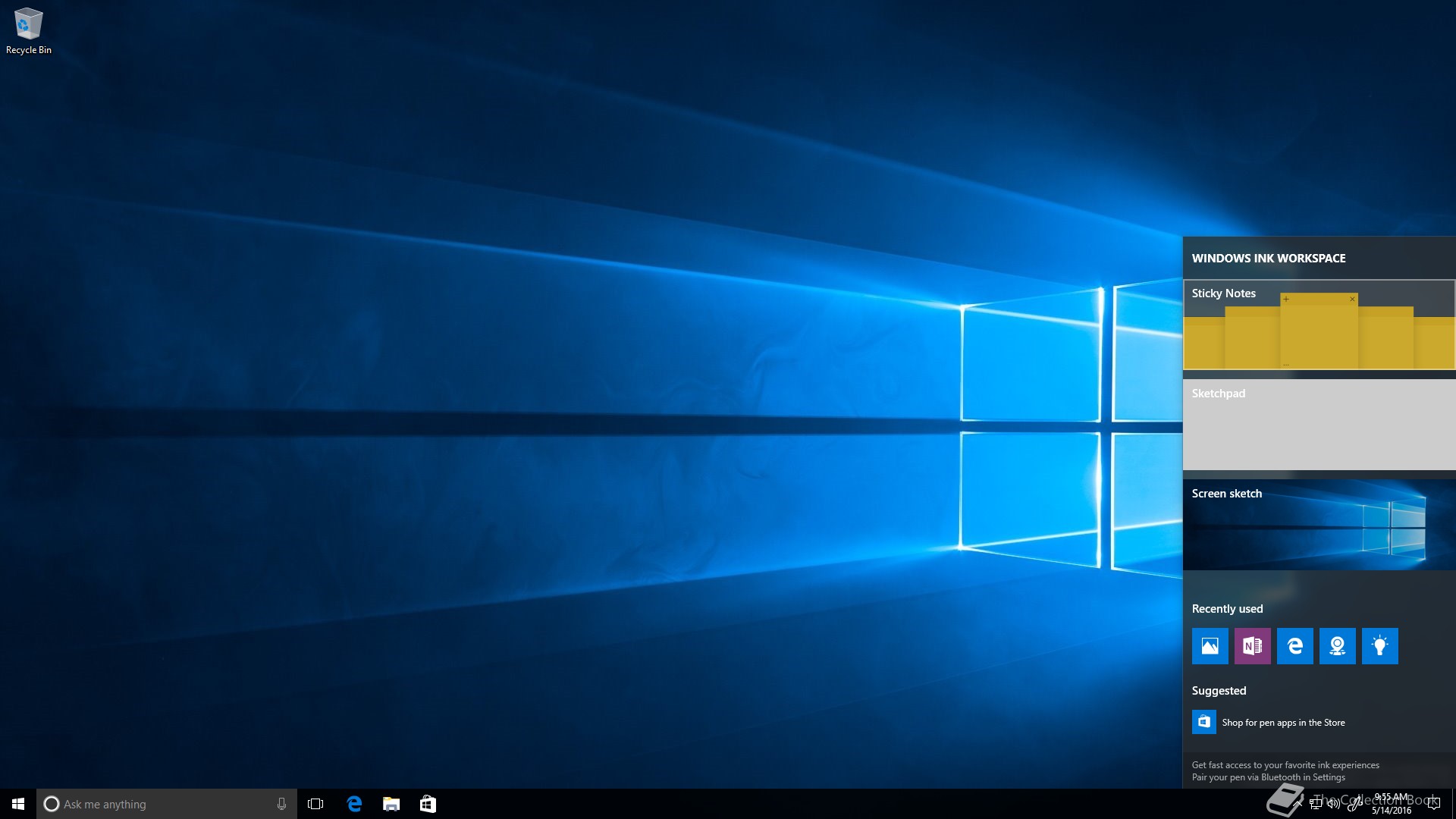The image size is (1456, 819).
Task: Toggle Windows Ink Workspace pen tray icon
Action: (1354, 804)
